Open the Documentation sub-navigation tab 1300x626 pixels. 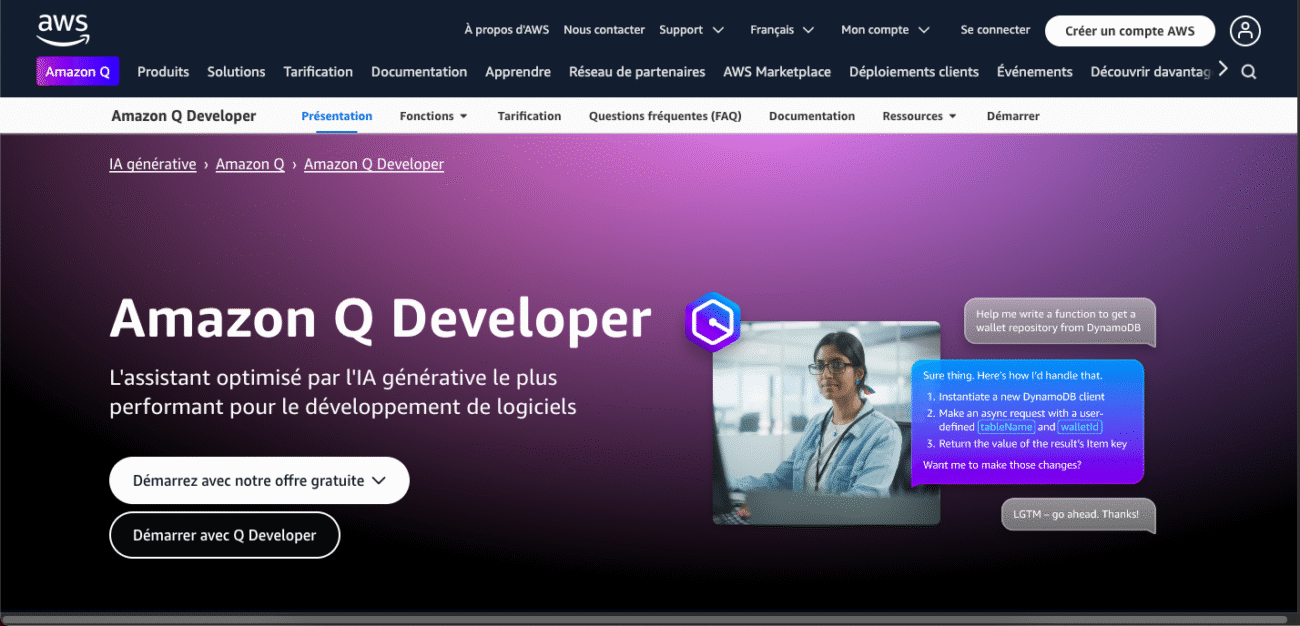tap(812, 116)
